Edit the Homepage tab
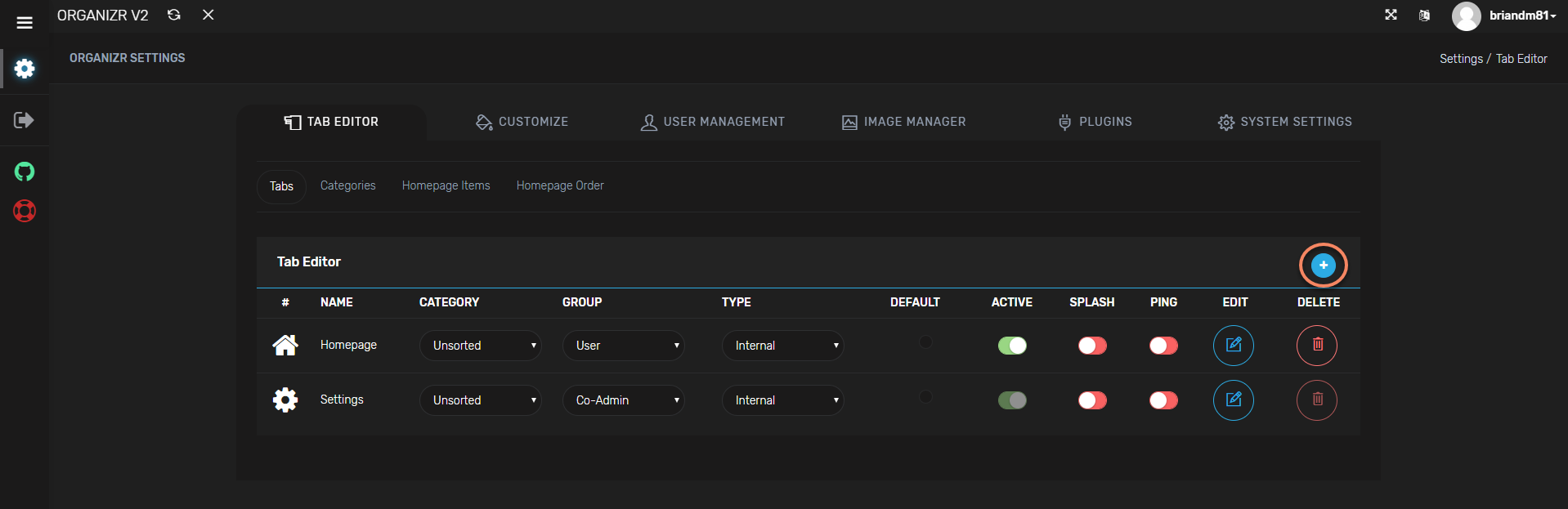1568x509 pixels. pyautogui.click(x=1234, y=346)
